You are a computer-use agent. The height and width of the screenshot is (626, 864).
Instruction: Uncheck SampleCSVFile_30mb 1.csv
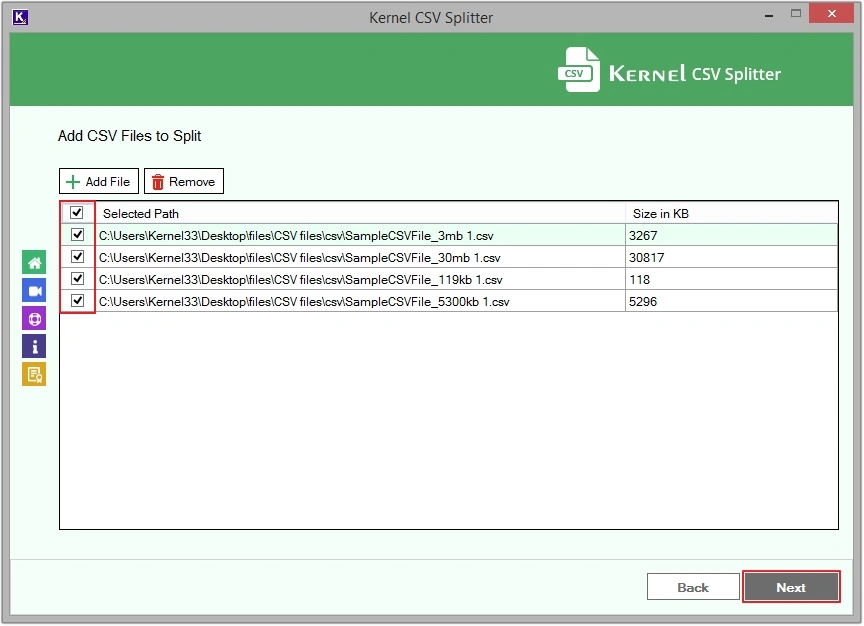click(77, 256)
